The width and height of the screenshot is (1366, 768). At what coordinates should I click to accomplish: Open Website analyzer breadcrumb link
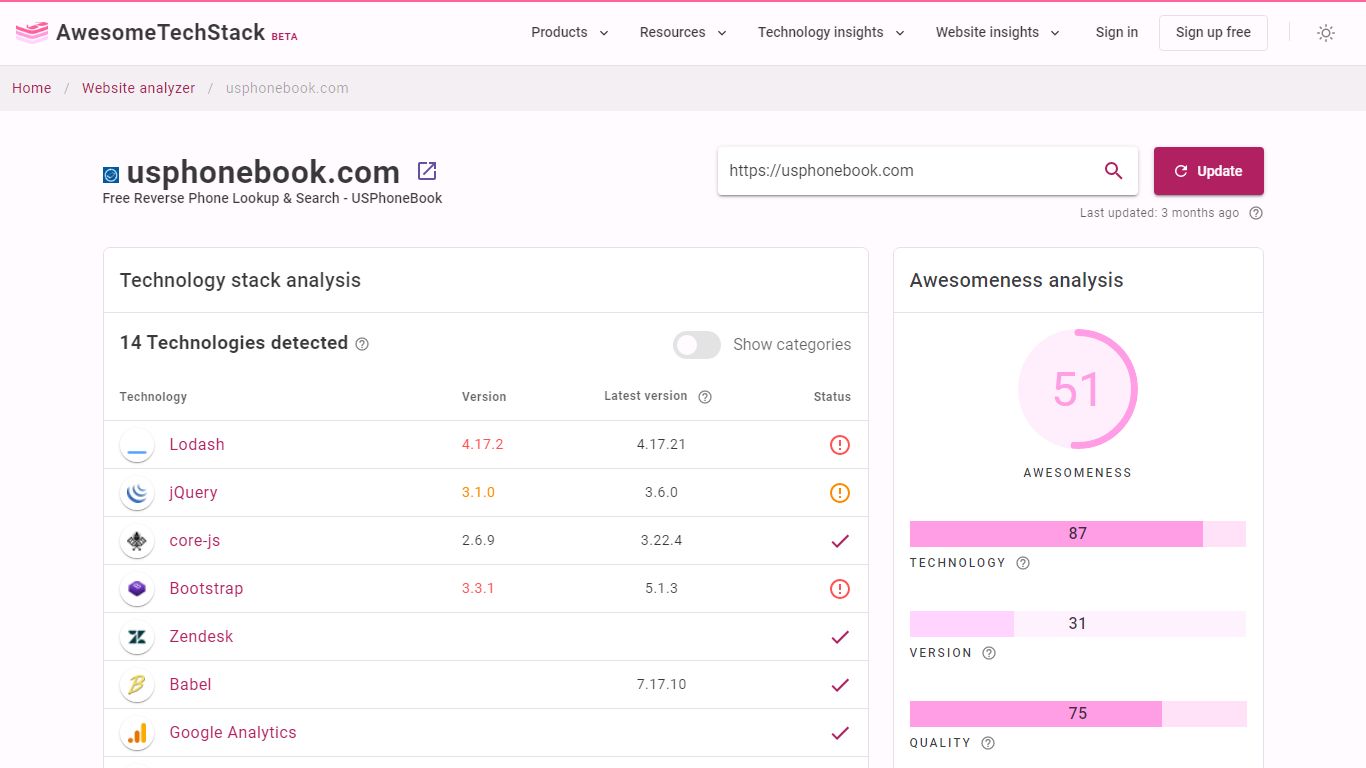tap(139, 88)
